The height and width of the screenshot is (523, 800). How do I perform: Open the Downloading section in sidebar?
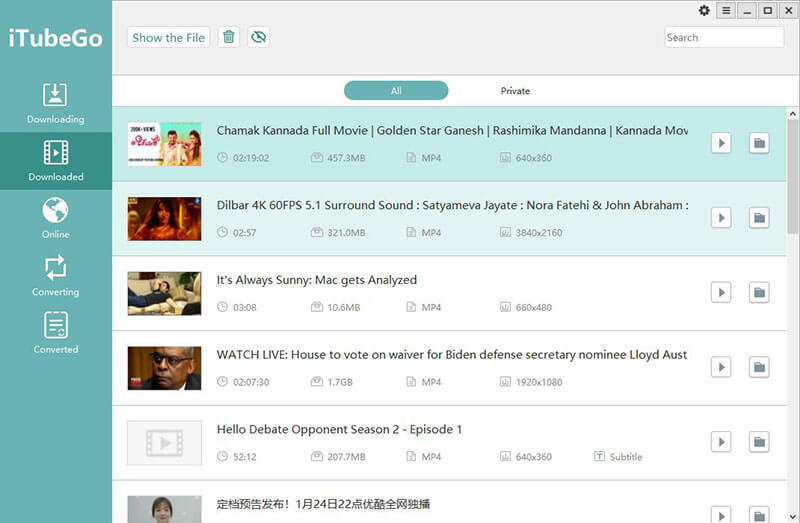(56, 104)
